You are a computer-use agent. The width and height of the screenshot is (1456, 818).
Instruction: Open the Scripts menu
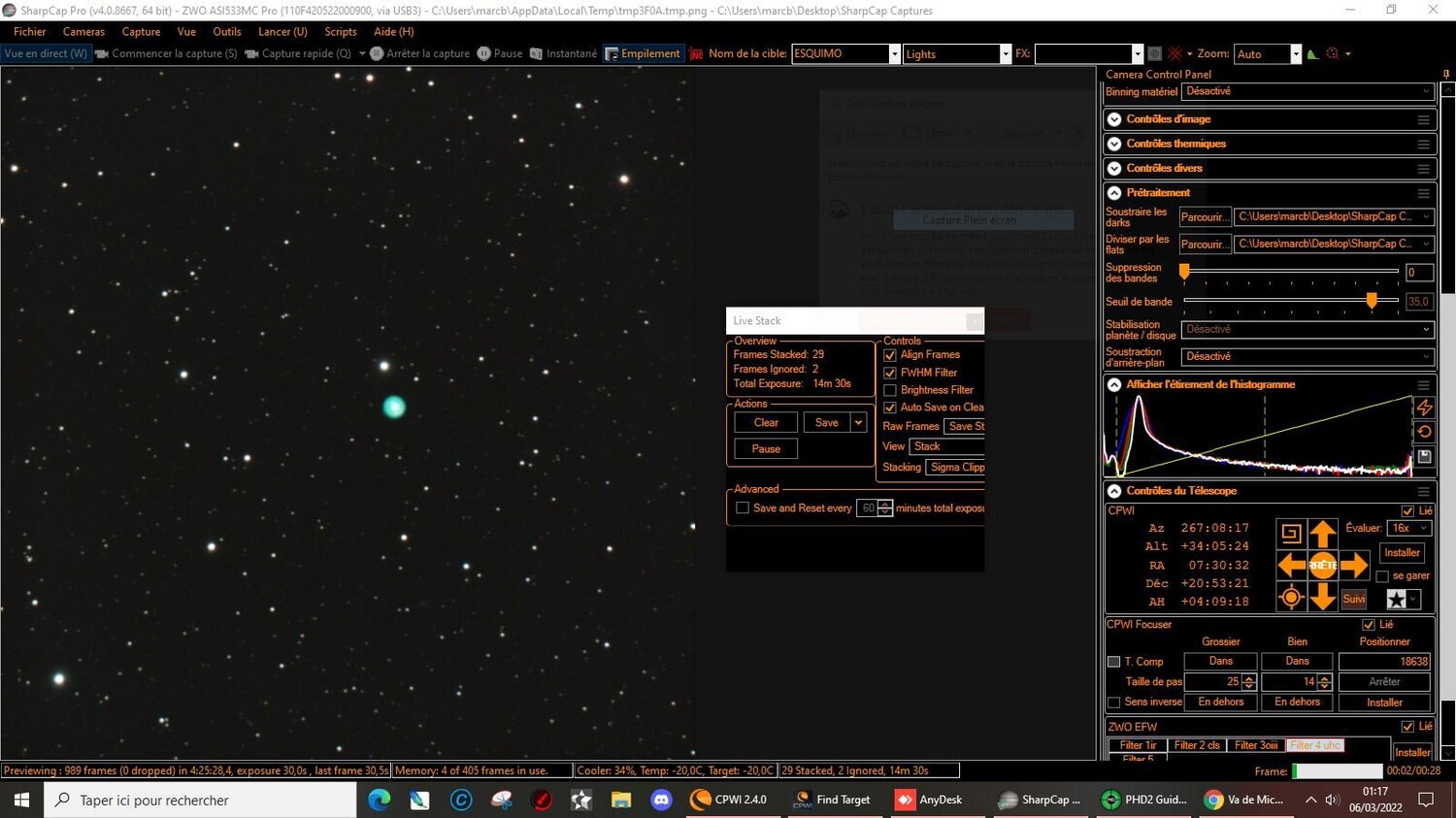[x=341, y=32]
